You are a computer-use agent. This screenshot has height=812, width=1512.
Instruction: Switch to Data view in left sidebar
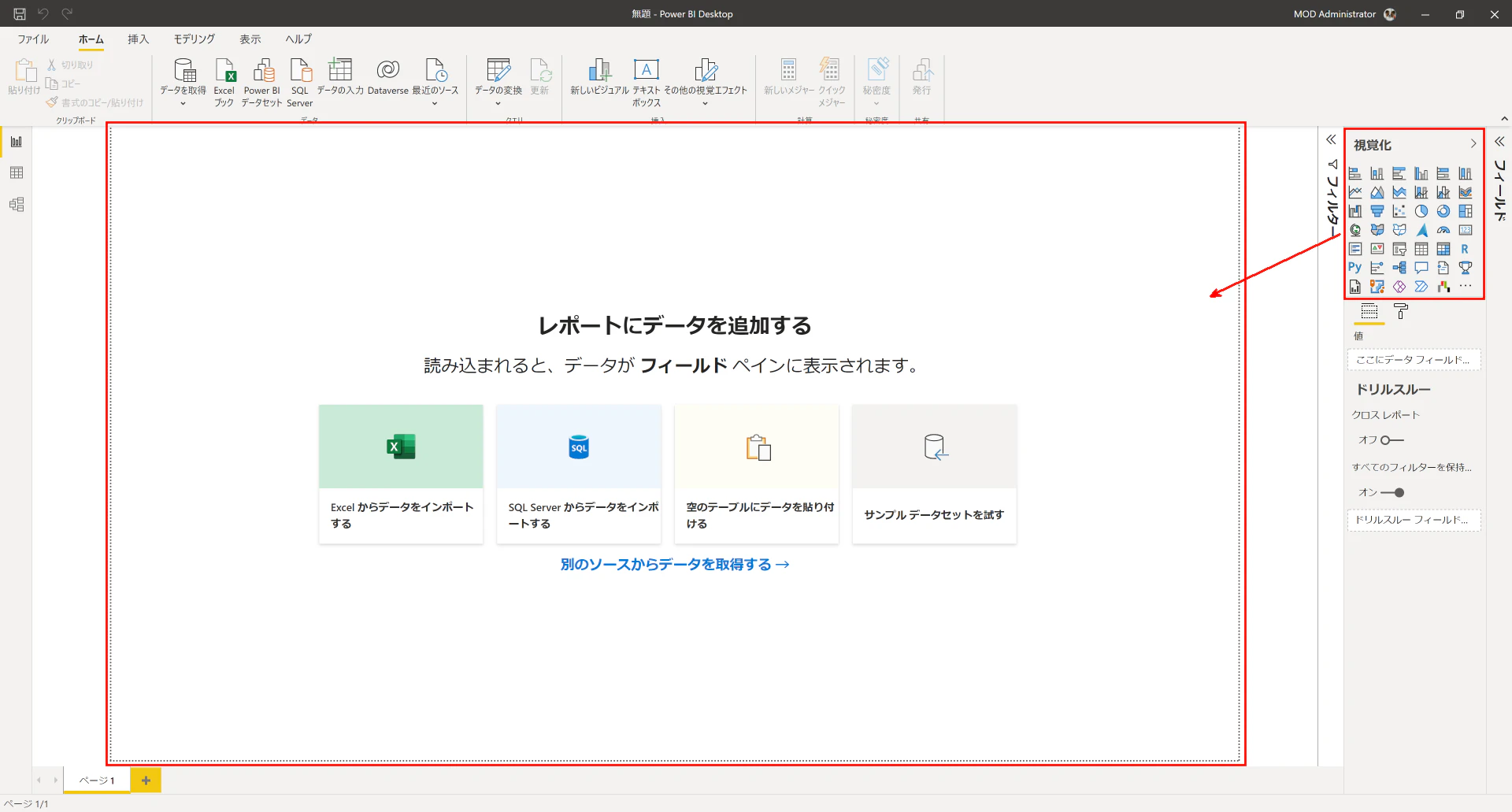click(x=17, y=173)
